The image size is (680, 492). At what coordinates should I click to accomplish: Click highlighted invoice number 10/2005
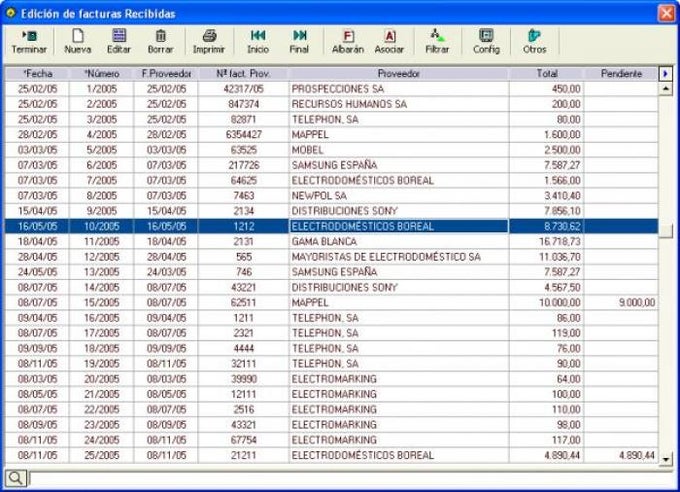point(101,226)
